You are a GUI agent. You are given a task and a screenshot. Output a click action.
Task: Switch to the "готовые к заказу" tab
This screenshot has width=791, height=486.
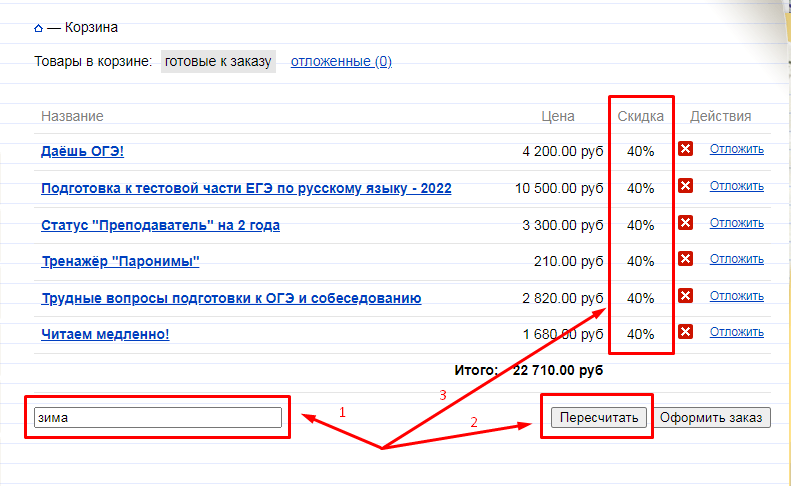point(218,62)
